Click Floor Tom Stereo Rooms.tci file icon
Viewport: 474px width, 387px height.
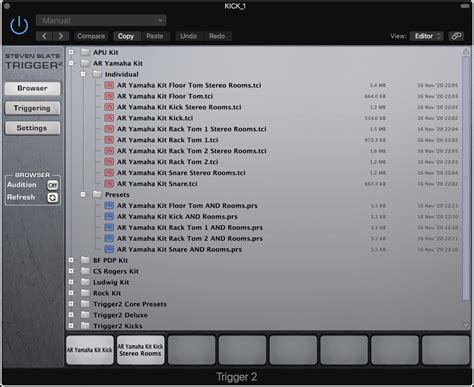click(x=109, y=85)
